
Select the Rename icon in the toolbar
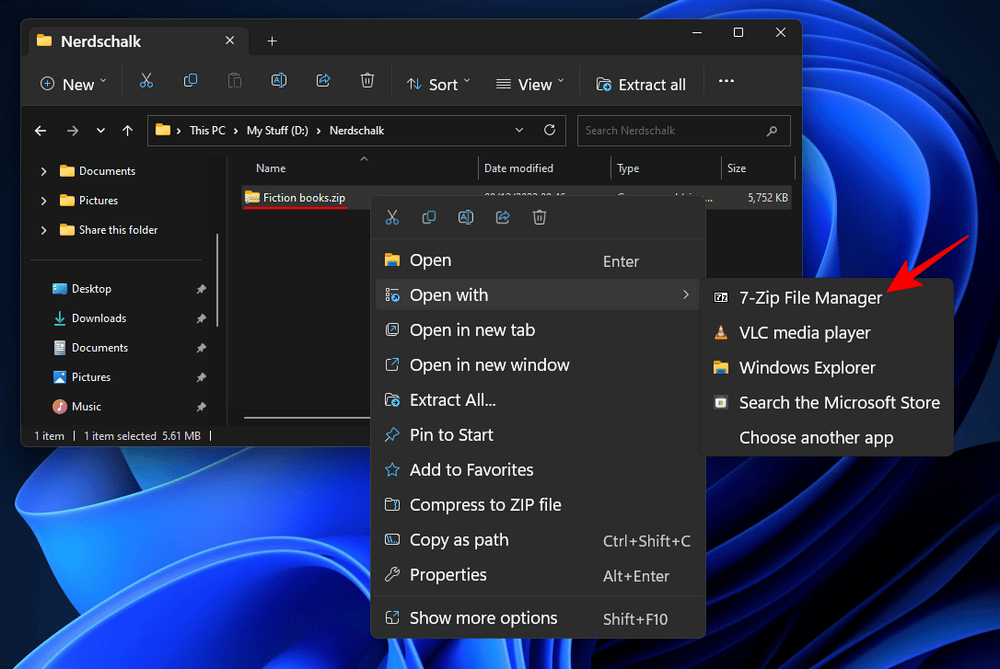pyautogui.click(x=278, y=81)
